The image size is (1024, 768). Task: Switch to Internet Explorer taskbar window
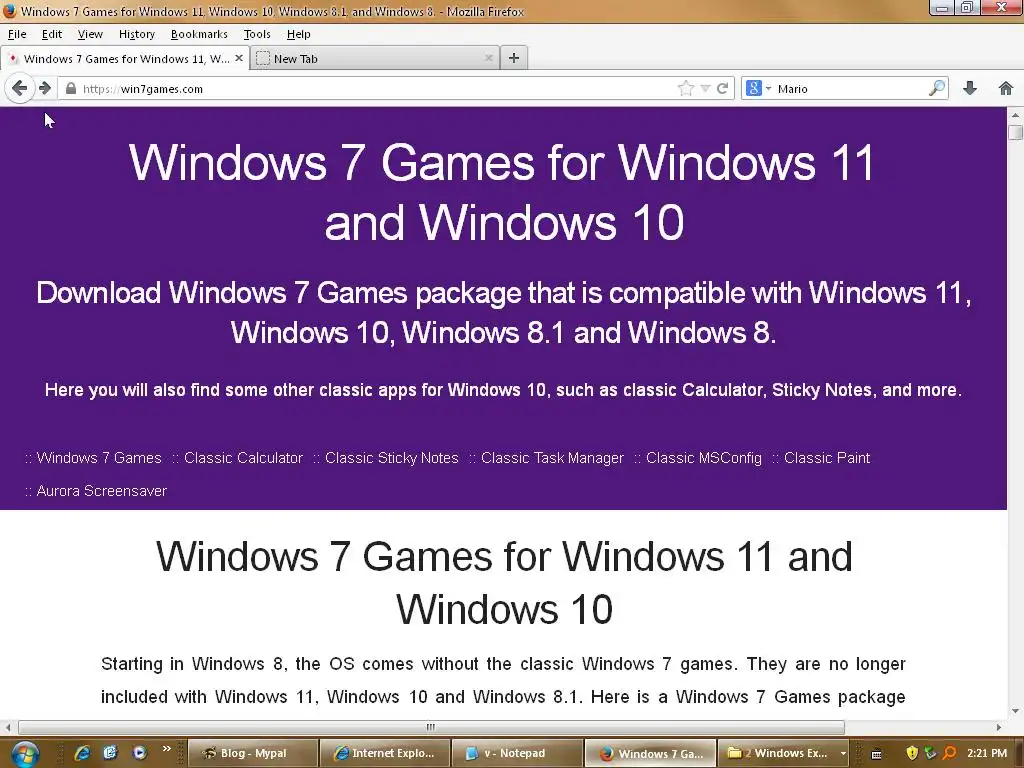pyautogui.click(x=385, y=753)
